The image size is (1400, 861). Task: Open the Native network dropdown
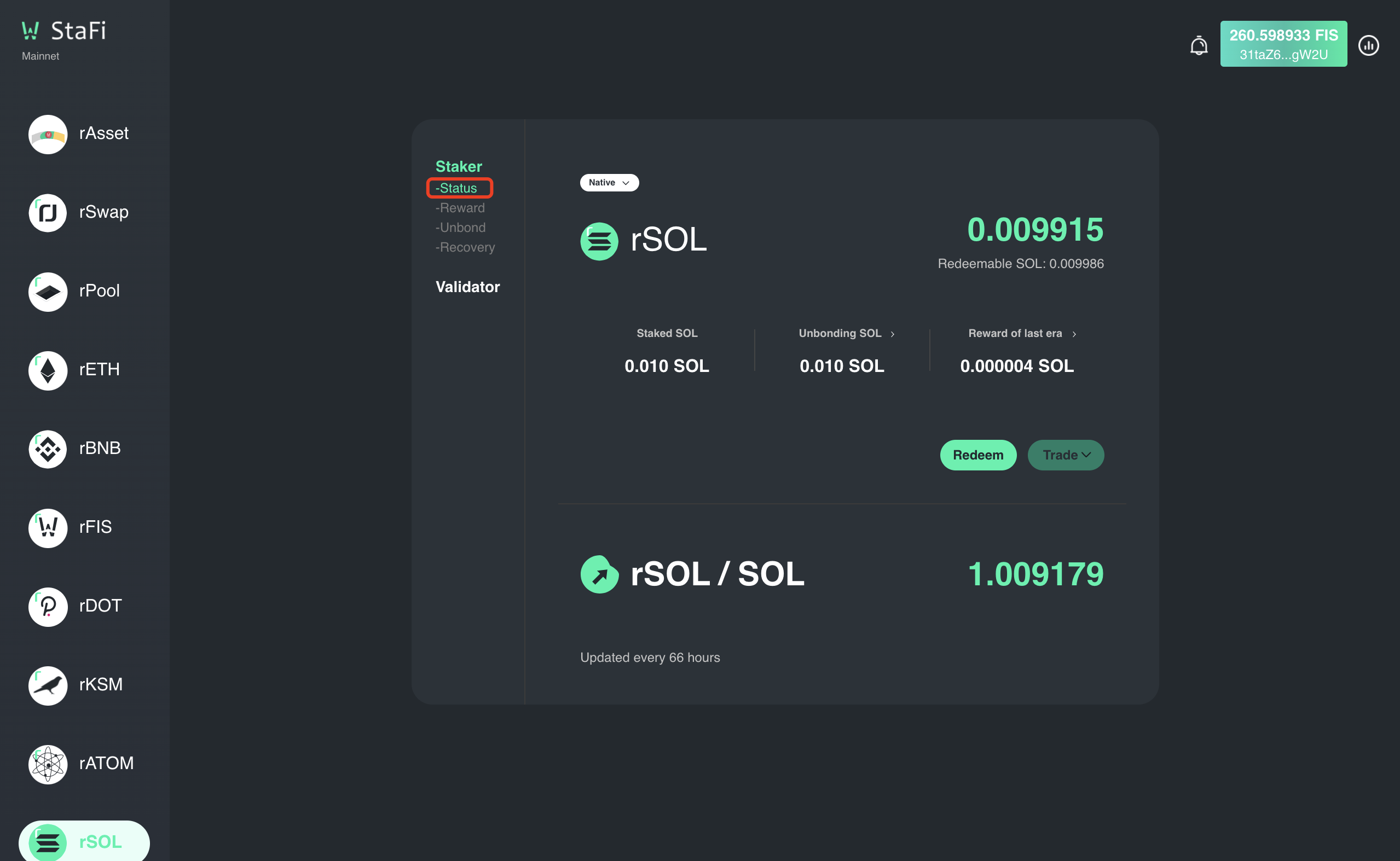click(x=610, y=183)
